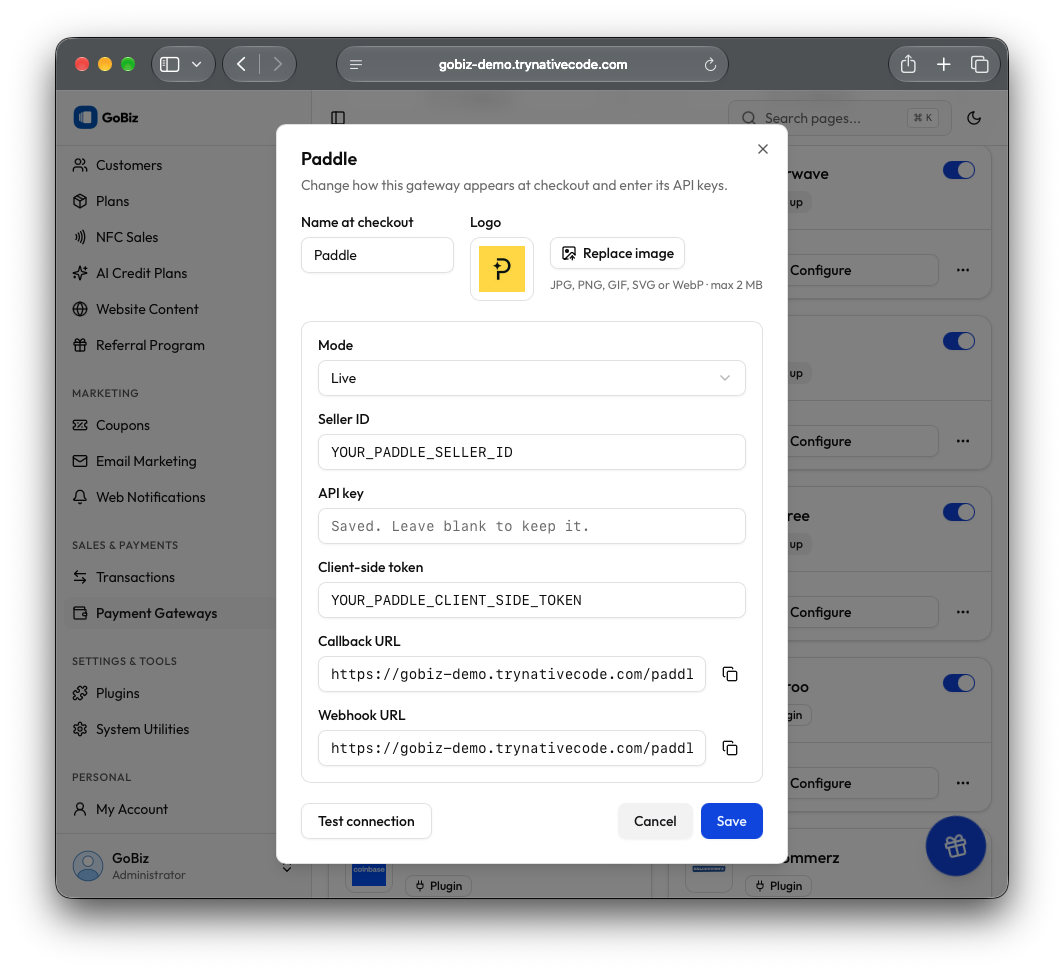1064x972 pixels.
Task: Open System Utilities
Action: click(x=142, y=729)
